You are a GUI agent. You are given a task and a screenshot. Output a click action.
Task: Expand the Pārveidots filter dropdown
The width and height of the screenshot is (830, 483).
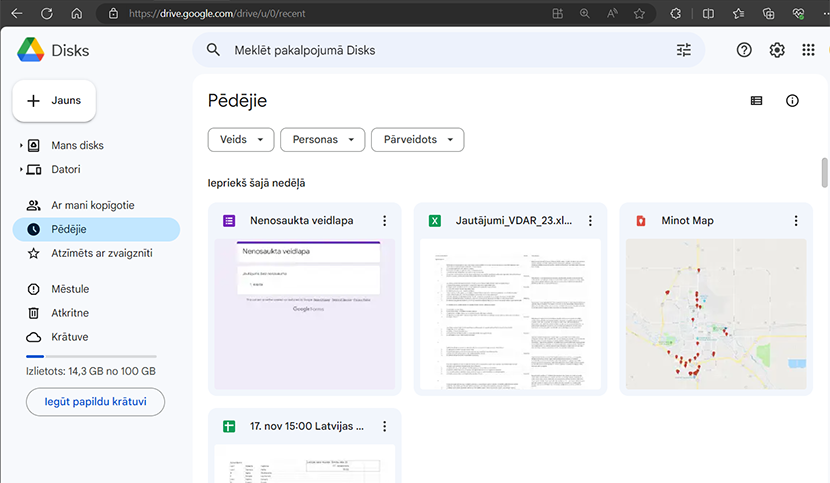pyautogui.click(x=417, y=140)
